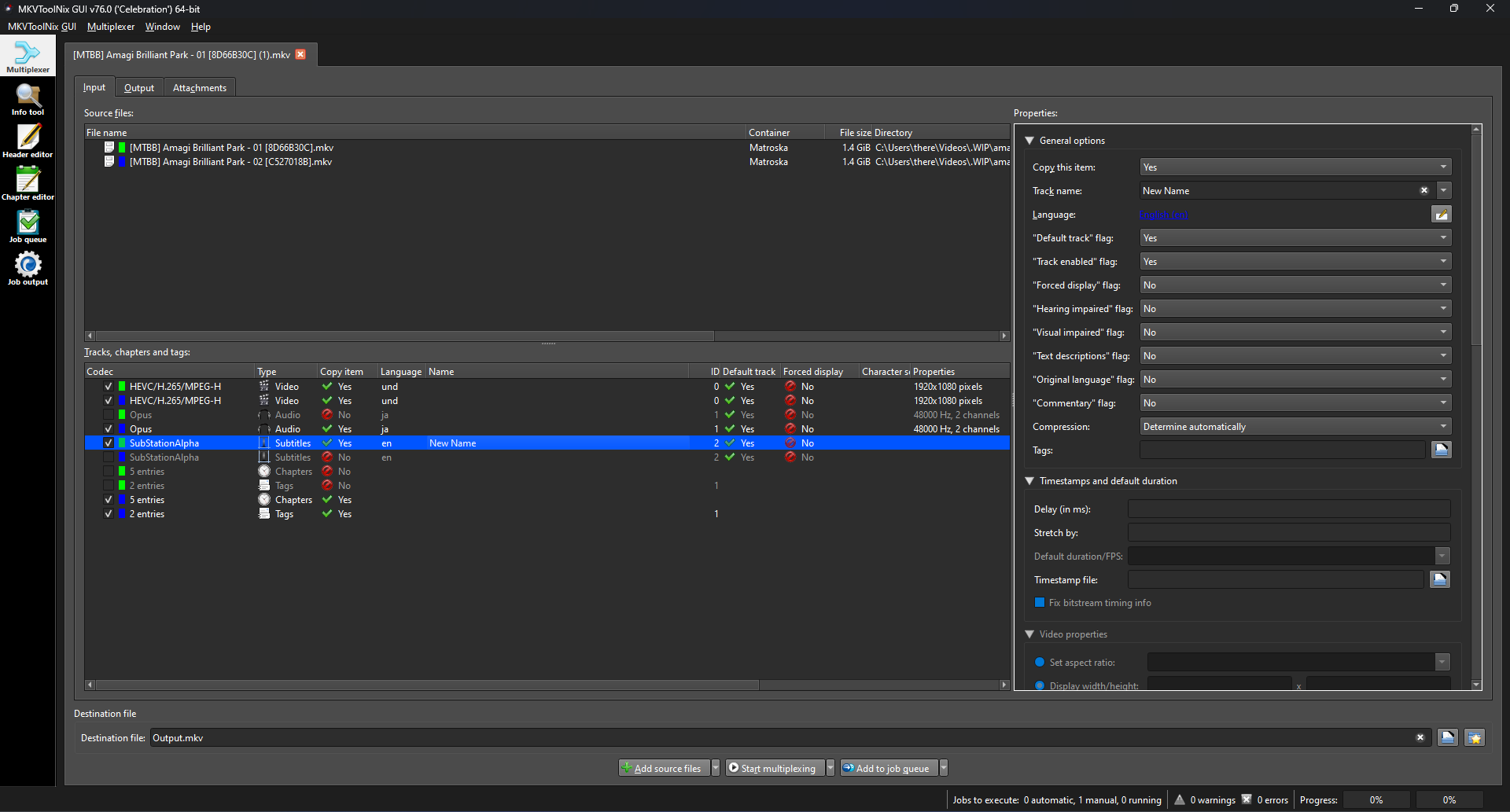Click the headphone icon on the enabled Opus row
This screenshot has width=1510, height=812.
tap(264, 428)
